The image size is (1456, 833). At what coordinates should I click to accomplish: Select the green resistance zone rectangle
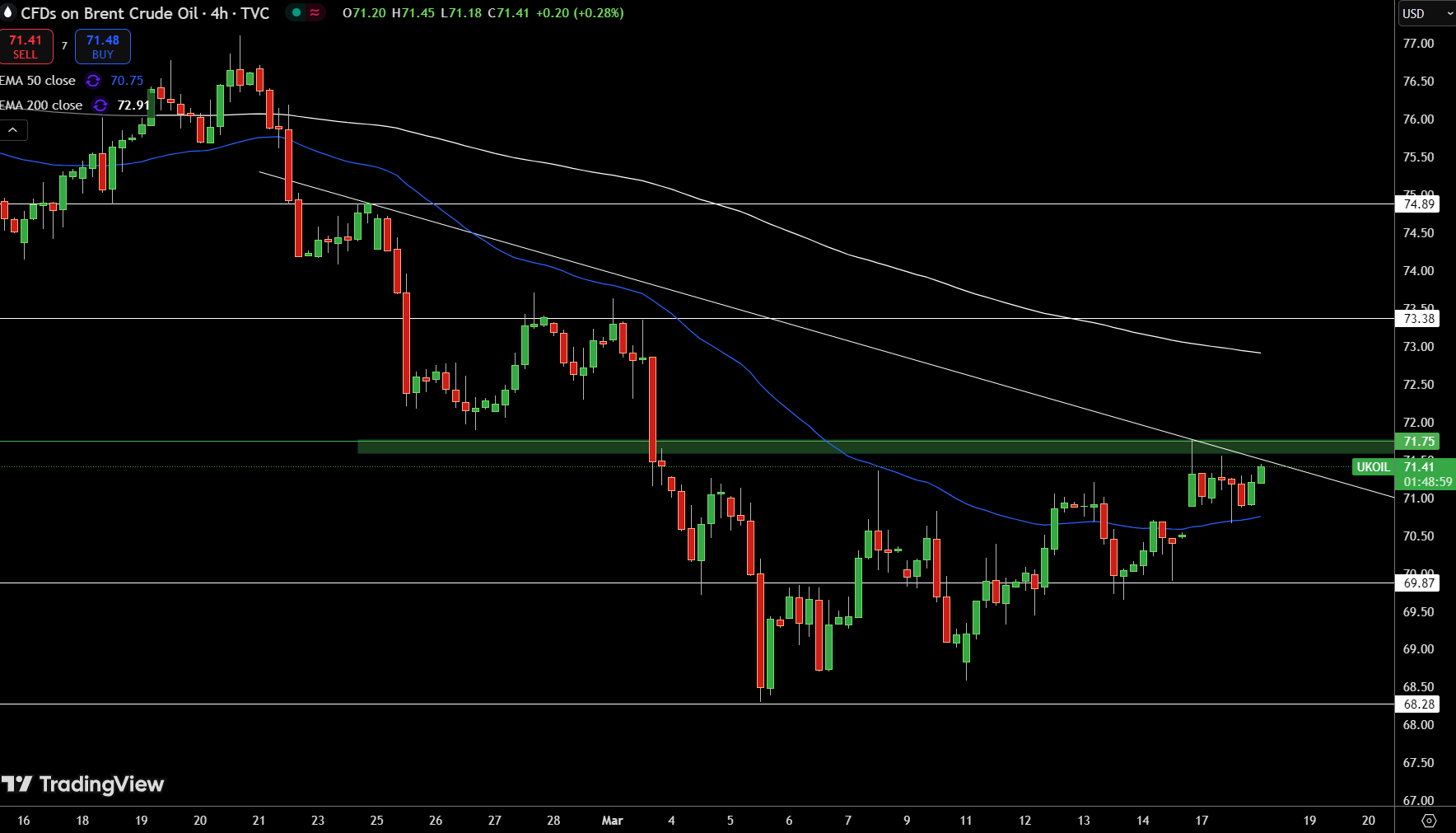(x=875, y=447)
